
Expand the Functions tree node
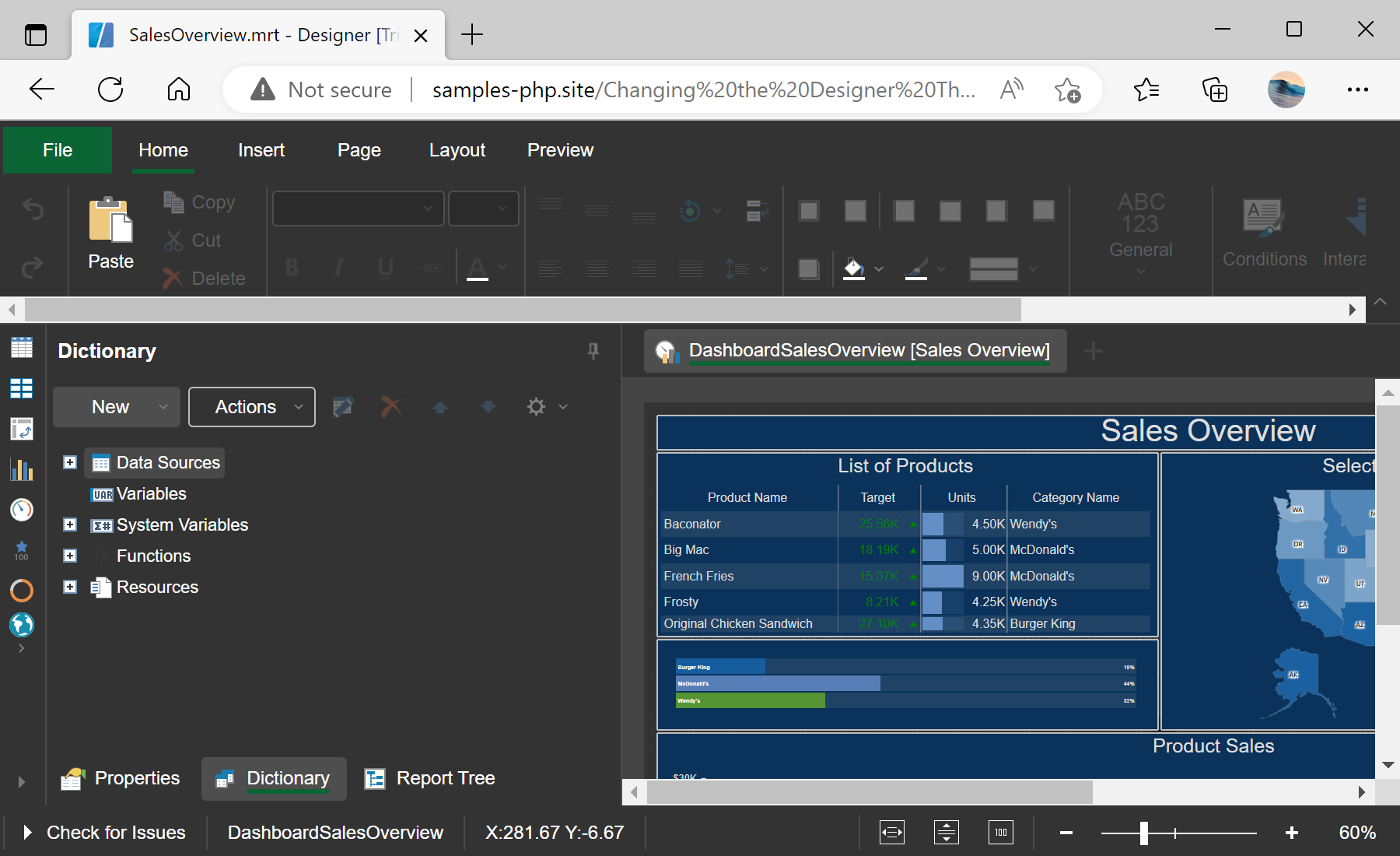70,556
